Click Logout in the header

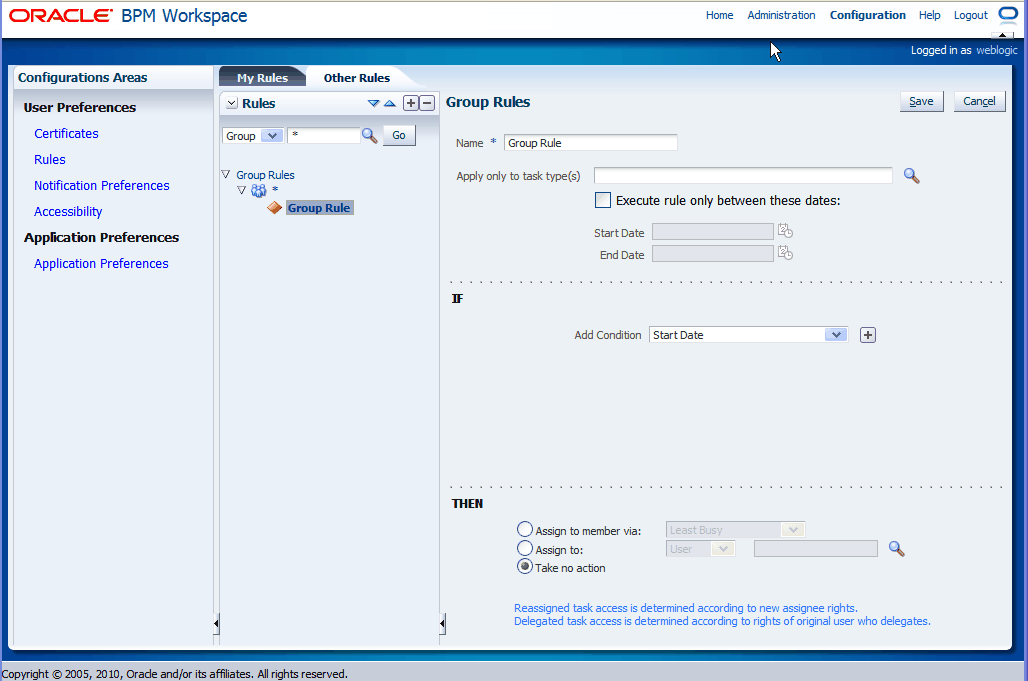970,15
